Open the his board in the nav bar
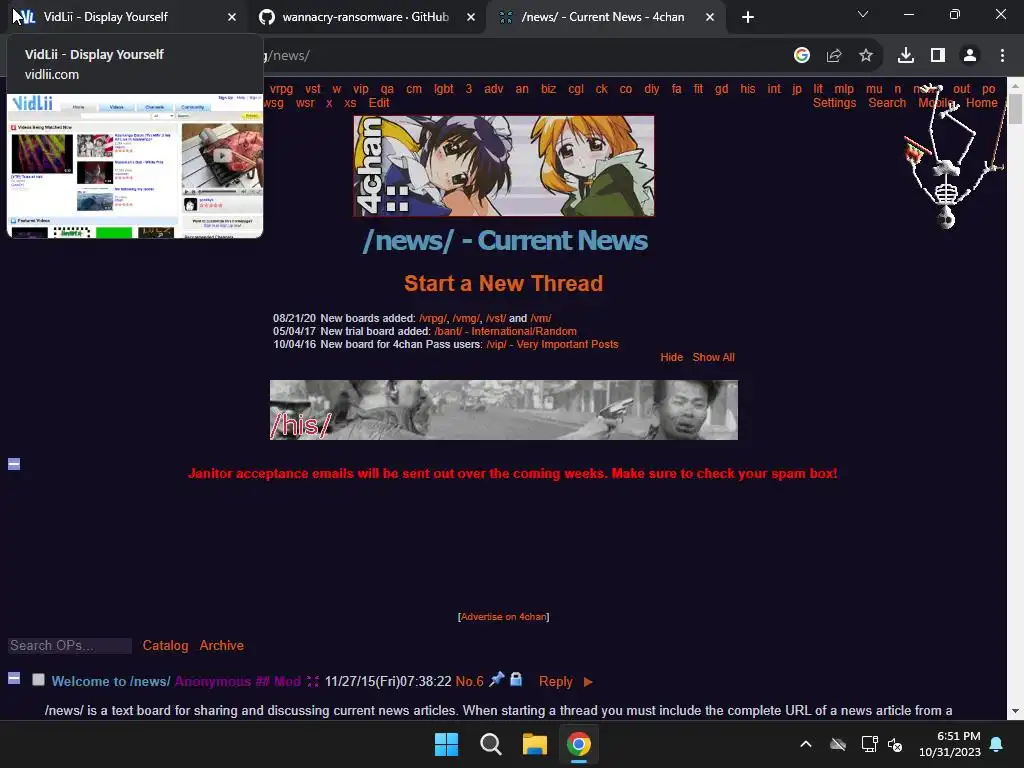 tap(748, 89)
